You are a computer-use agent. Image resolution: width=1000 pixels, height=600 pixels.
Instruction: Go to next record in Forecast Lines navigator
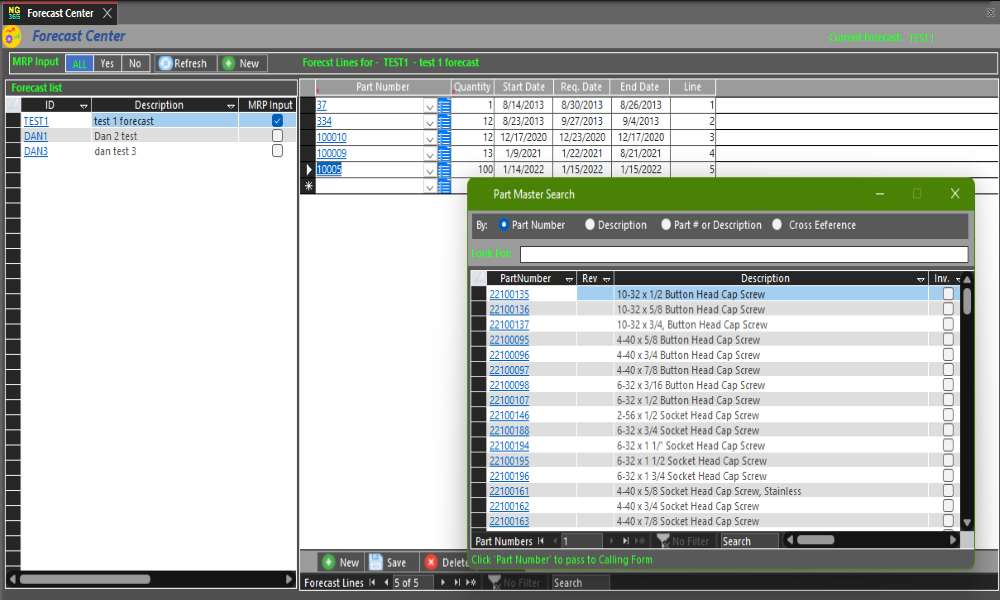click(x=444, y=583)
